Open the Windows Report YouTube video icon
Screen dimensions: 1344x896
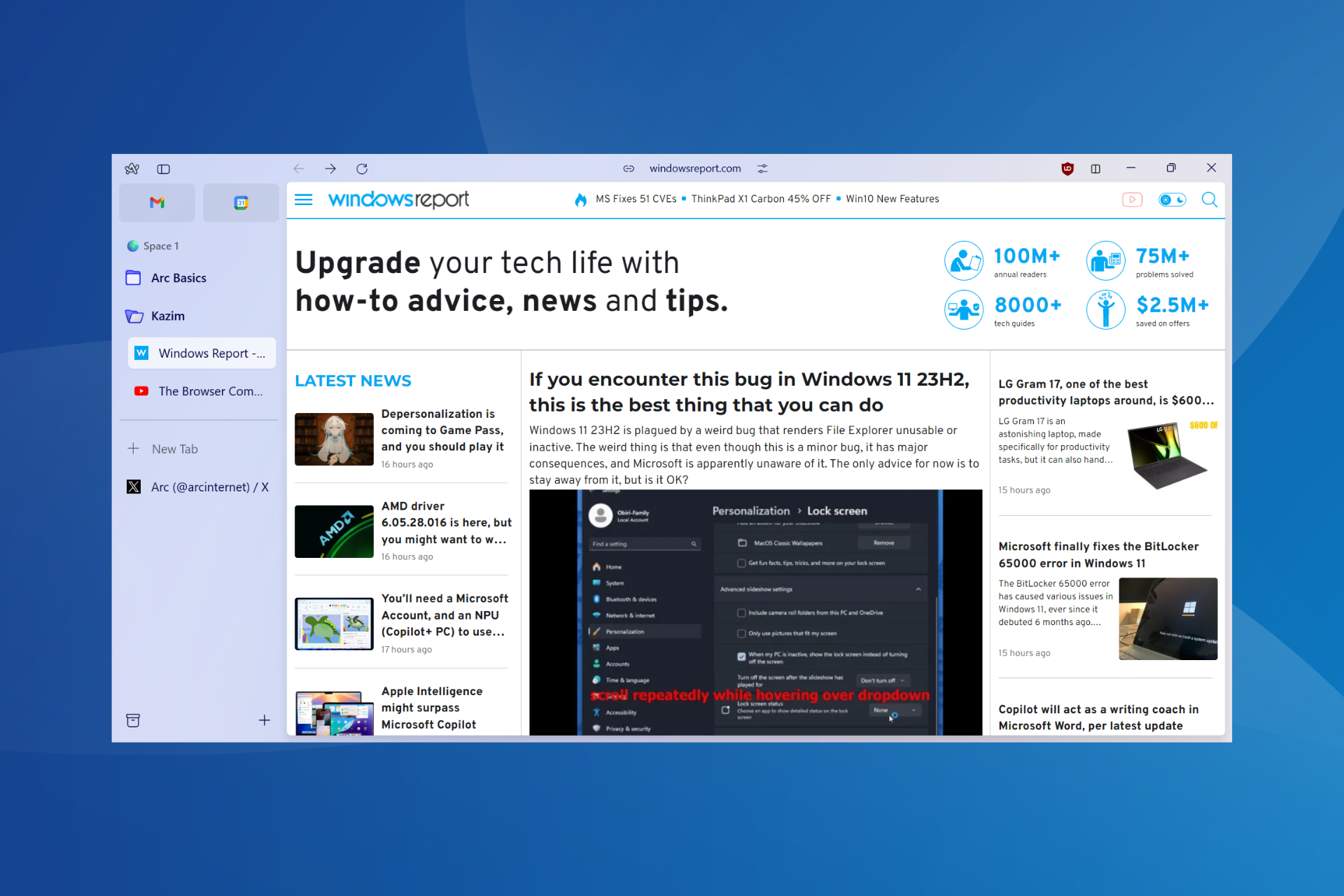tap(1132, 199)
